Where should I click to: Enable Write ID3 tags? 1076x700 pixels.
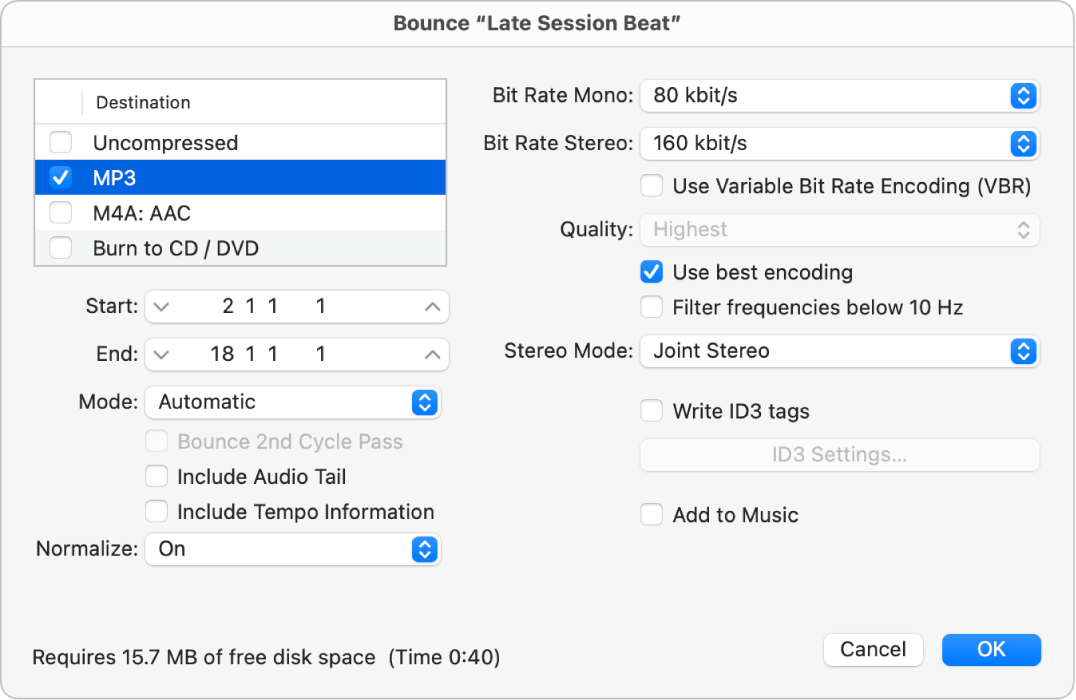point(652,410)
